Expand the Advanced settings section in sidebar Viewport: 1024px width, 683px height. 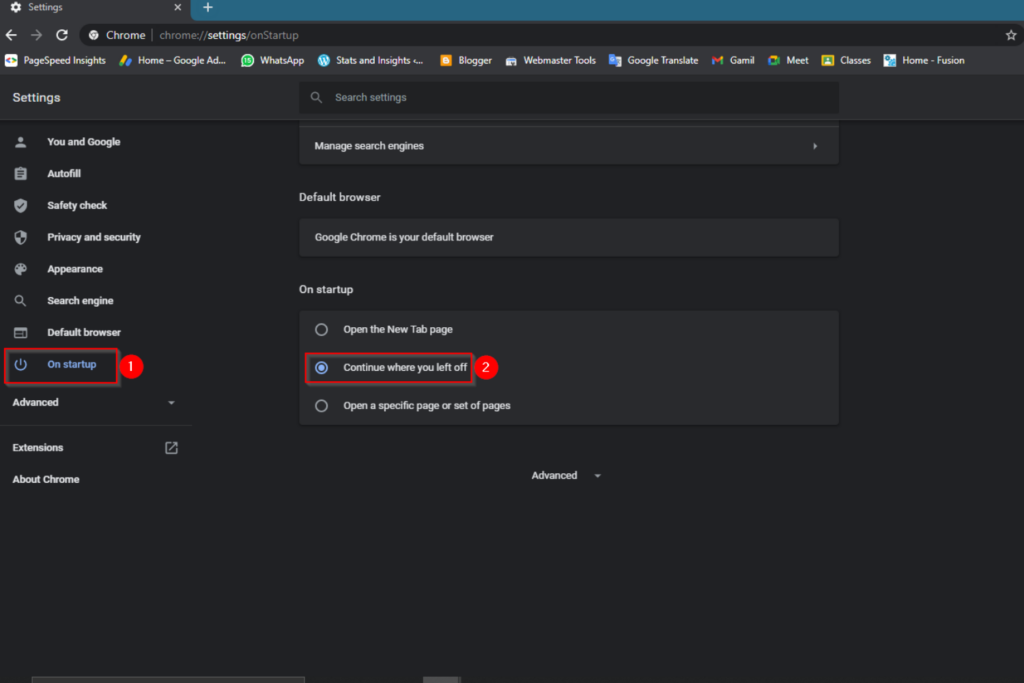point(35,401)
